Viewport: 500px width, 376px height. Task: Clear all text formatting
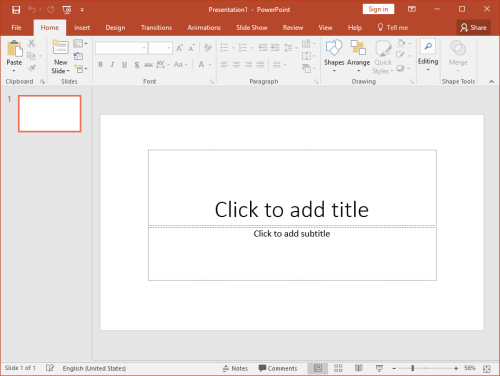point(208,48)
